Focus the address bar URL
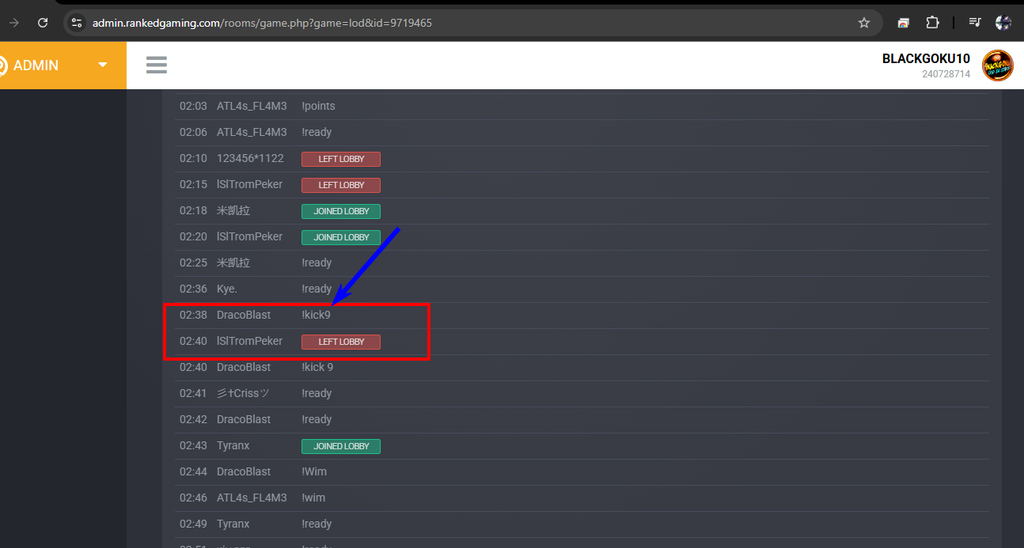1024x548 pixels. (262, 23)
